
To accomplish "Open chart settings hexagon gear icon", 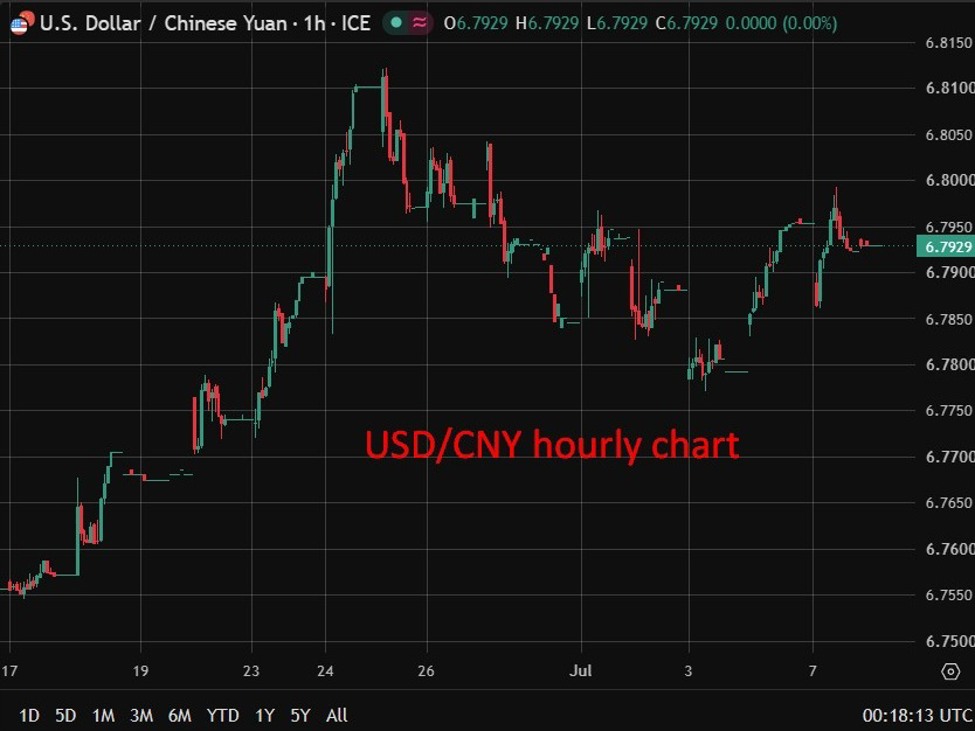I will (x=950, y=671).
